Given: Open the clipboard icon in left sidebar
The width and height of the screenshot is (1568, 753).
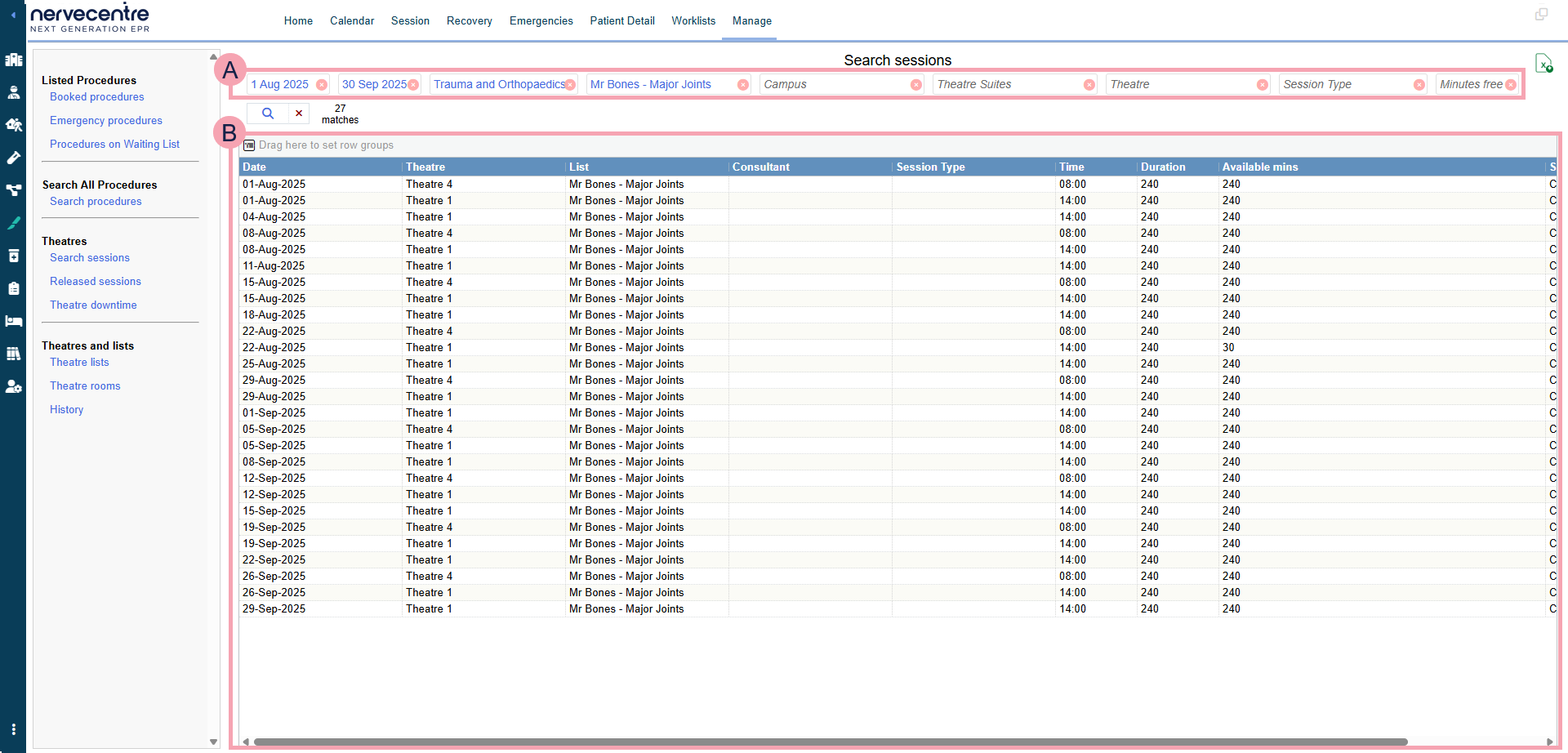Looking at the screenshot, I should (14, 288).
